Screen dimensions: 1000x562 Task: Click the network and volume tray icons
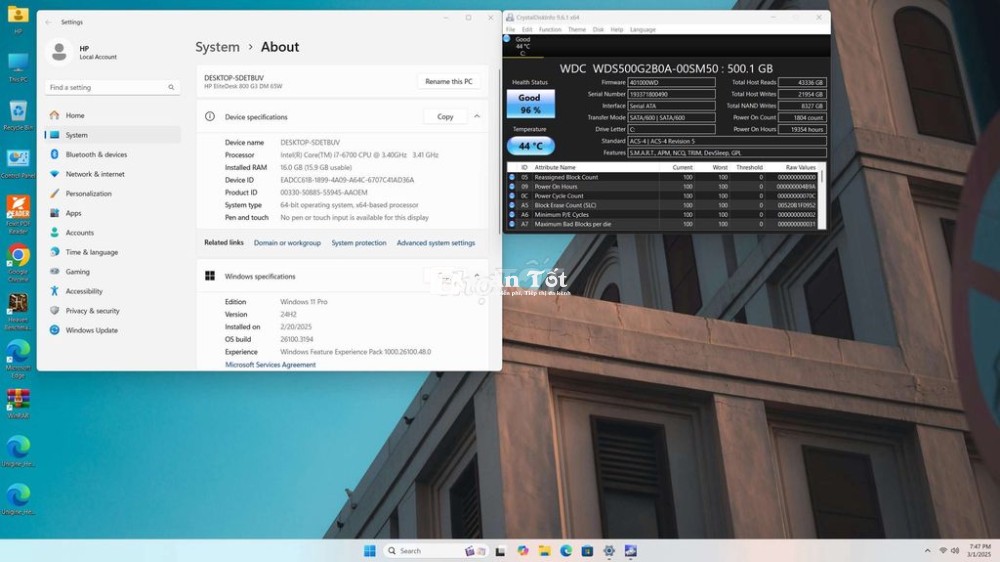click(949, 551)
